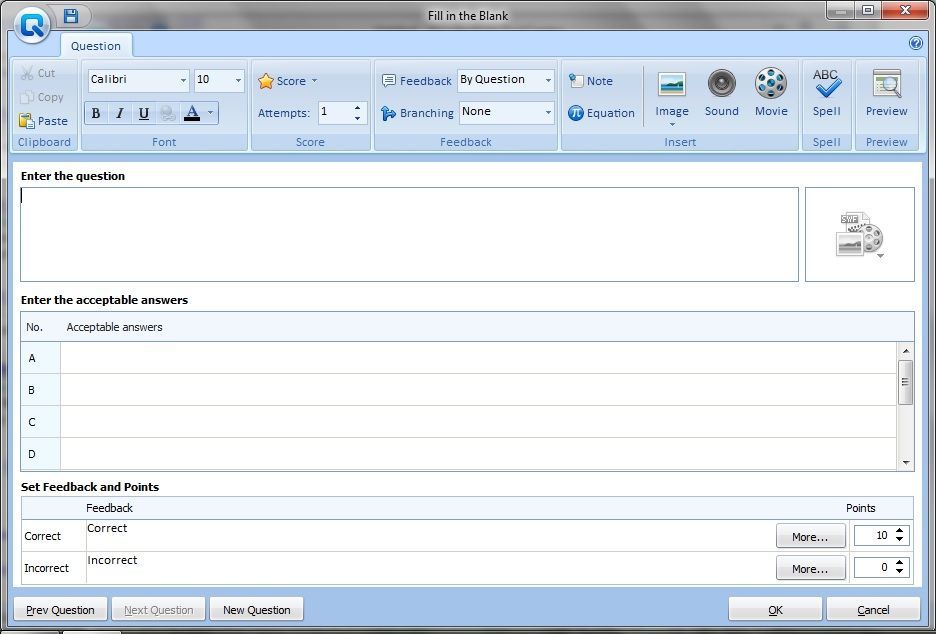Toggle bold formatting
This screenshot has width=936, height=634.
click(95, 113)
